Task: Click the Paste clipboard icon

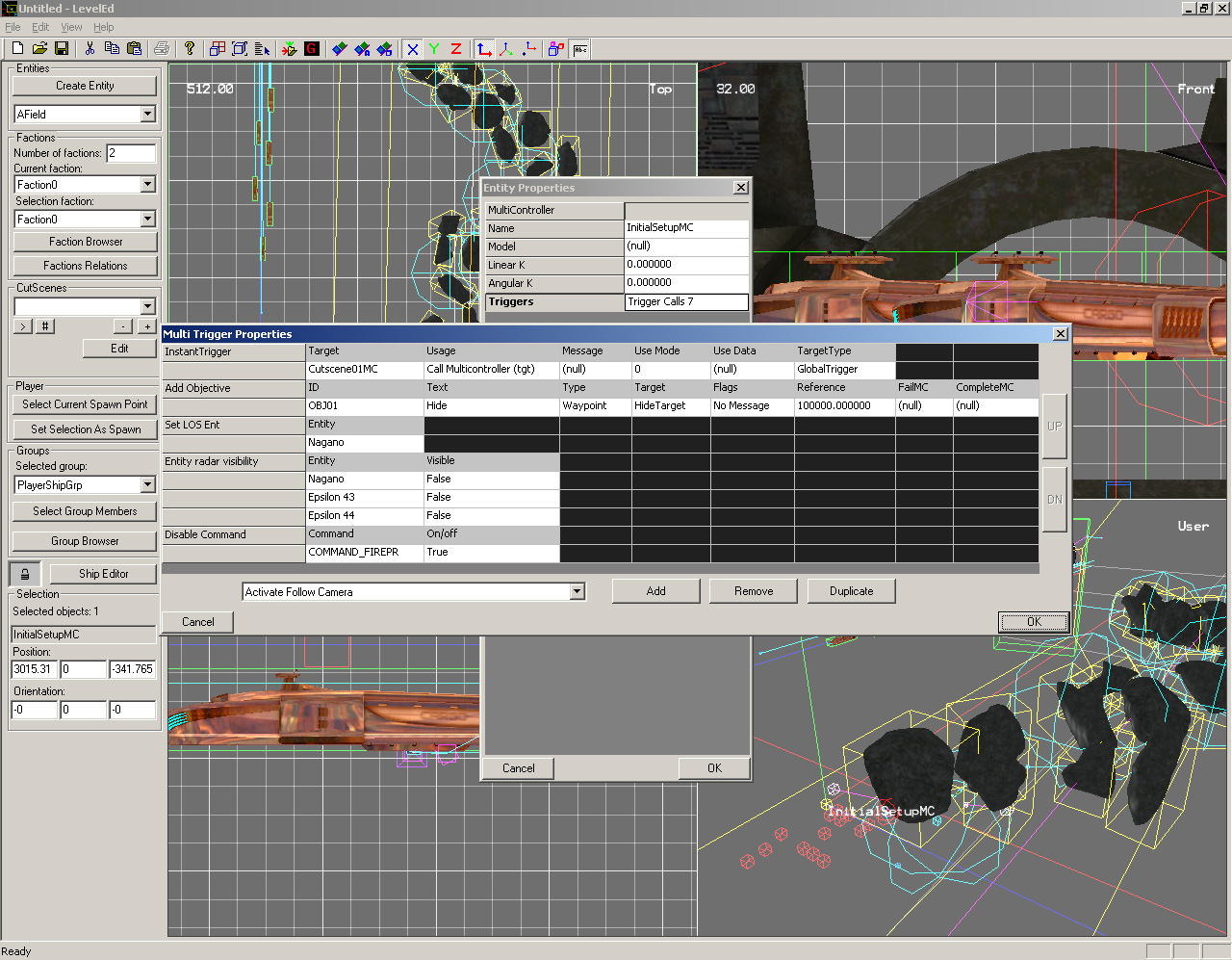Action: click(x=134, y=49)
